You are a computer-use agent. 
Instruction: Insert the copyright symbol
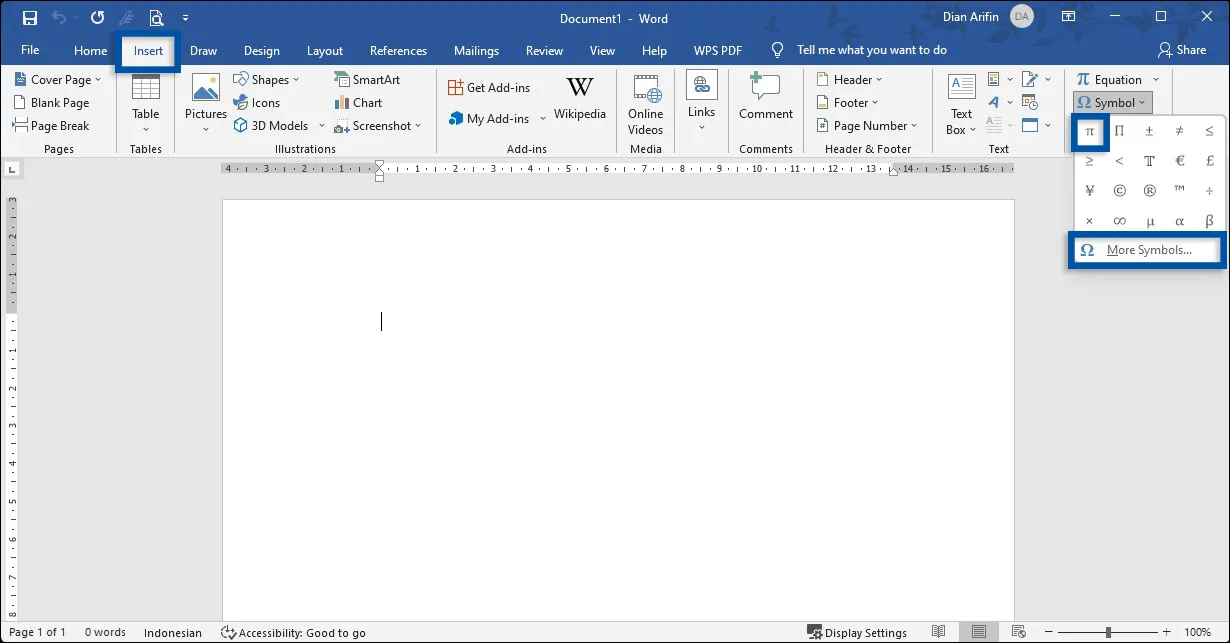(x=1119, y=190)
